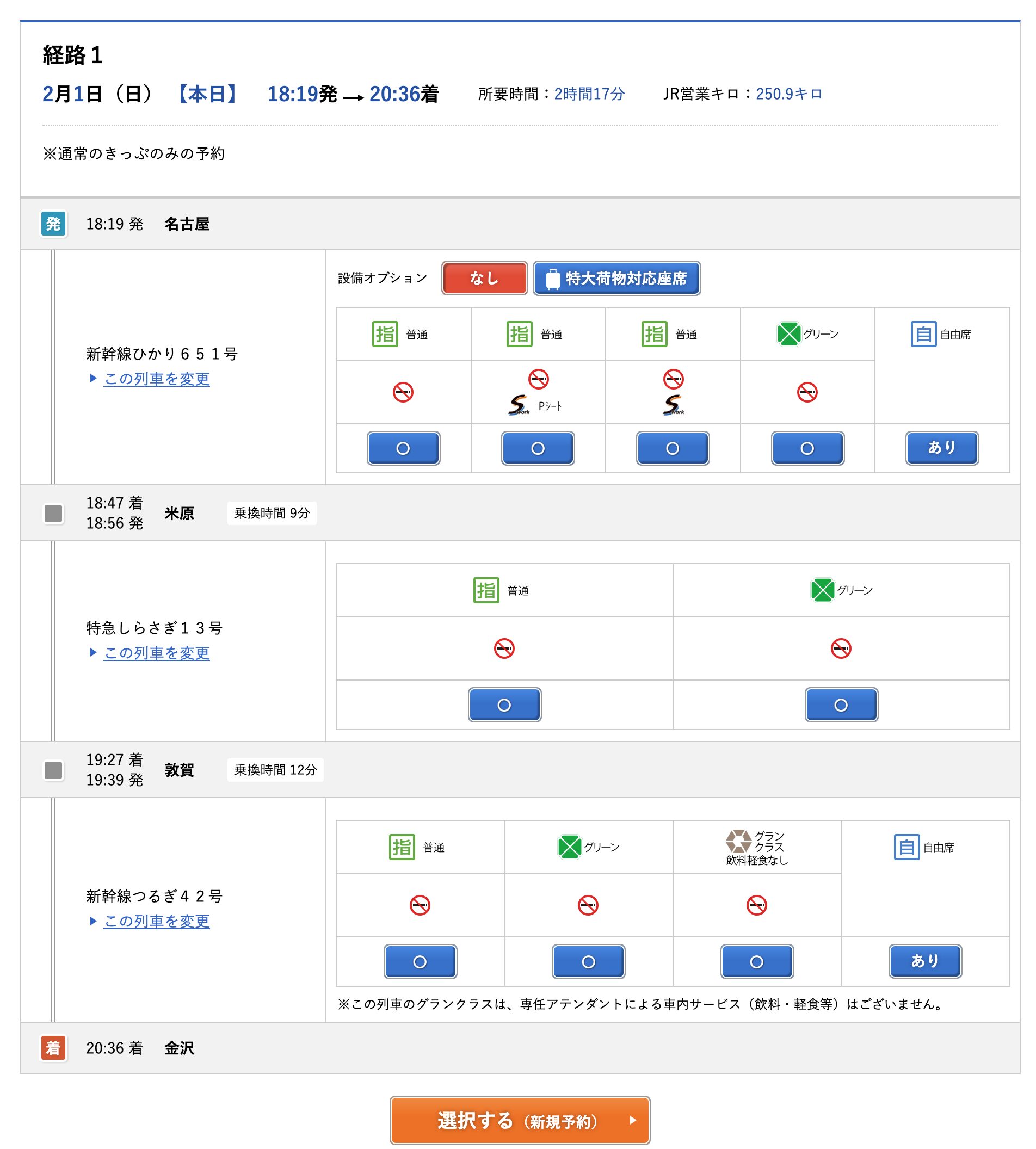Enable the 特大荷物対応座席 option
1036x1149 pixels.
[x=616, y=279]
